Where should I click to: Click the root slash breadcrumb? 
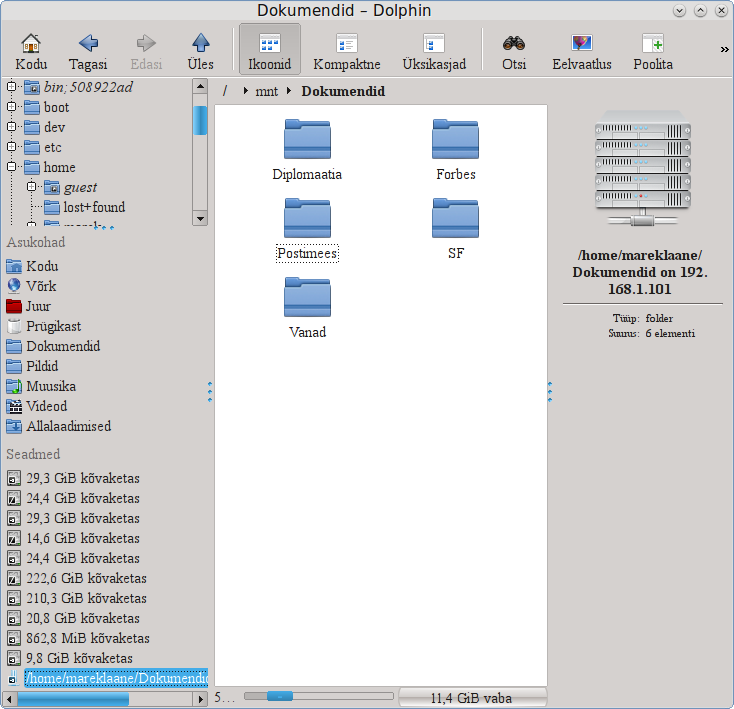(225, 91)
